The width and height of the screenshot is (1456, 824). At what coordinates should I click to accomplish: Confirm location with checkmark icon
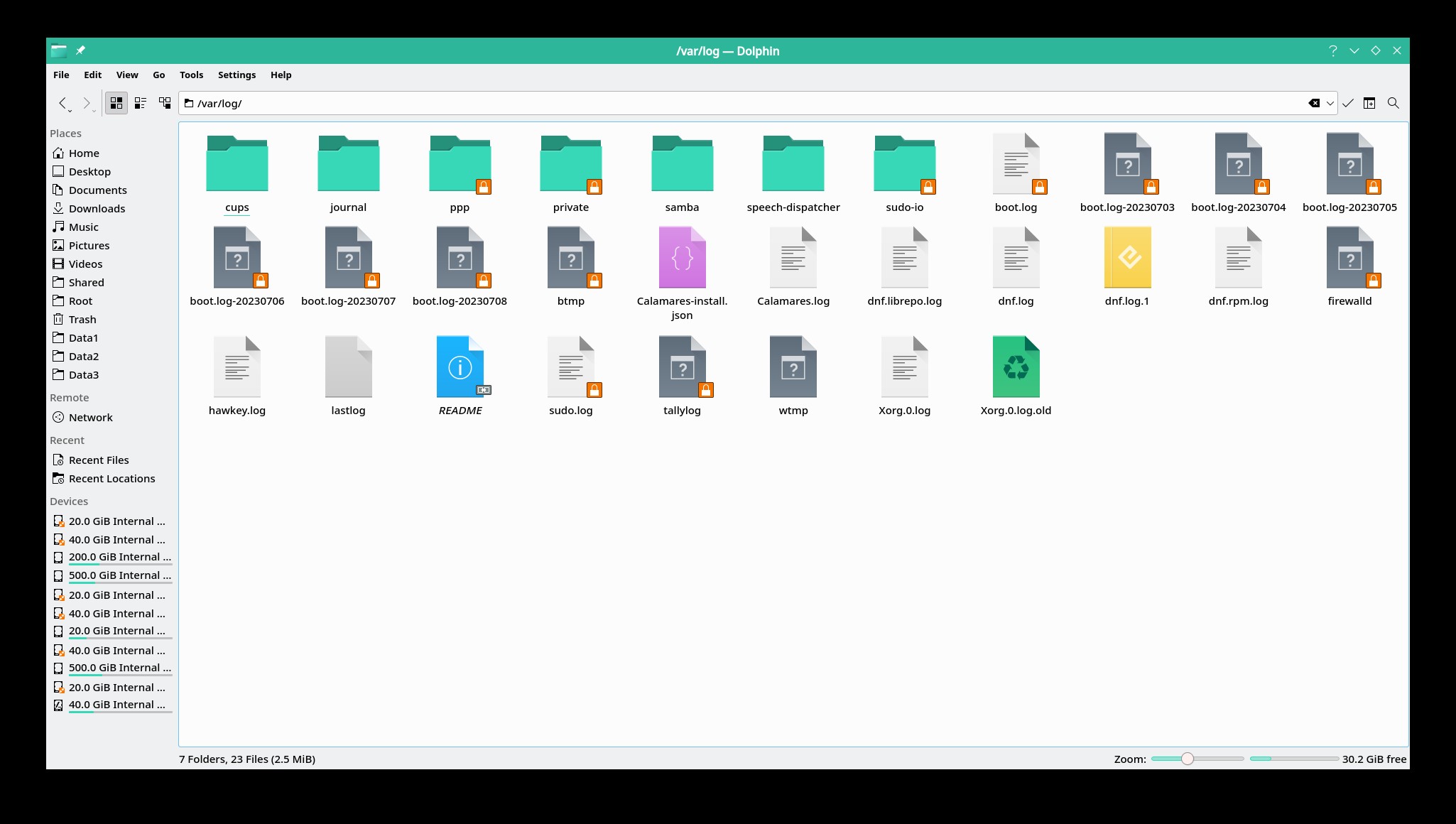click(1347, 103)
